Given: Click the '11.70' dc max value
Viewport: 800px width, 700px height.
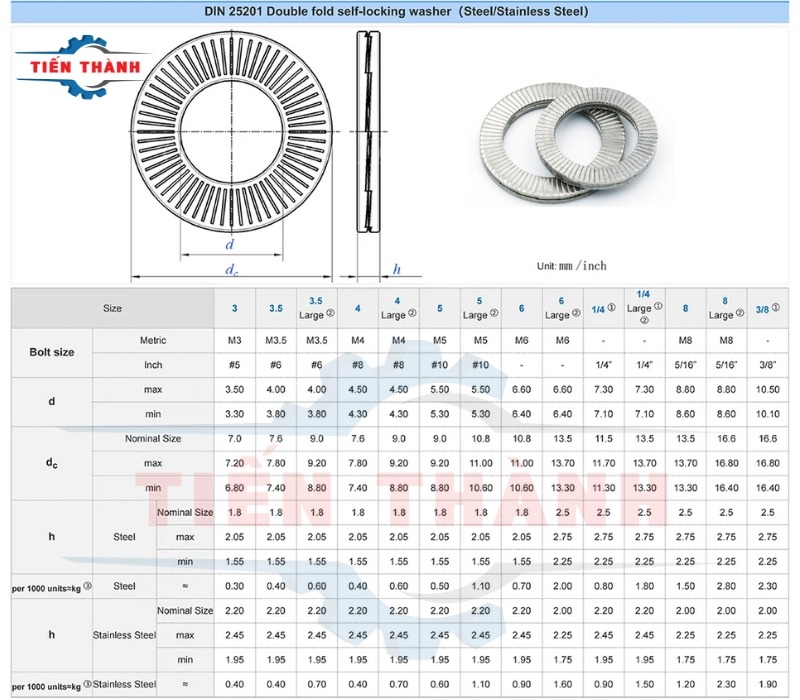Looking at the screenshot, I should 604,463.
